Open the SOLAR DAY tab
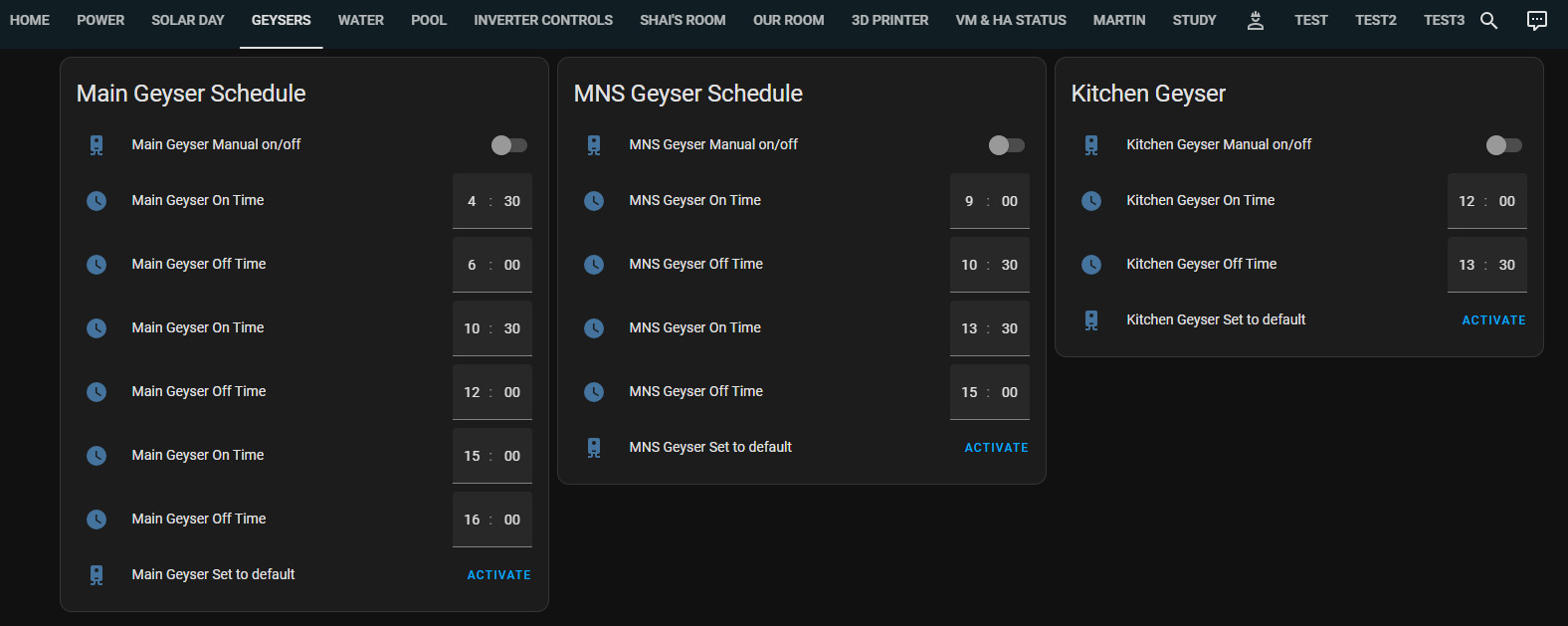 point(188,20)
